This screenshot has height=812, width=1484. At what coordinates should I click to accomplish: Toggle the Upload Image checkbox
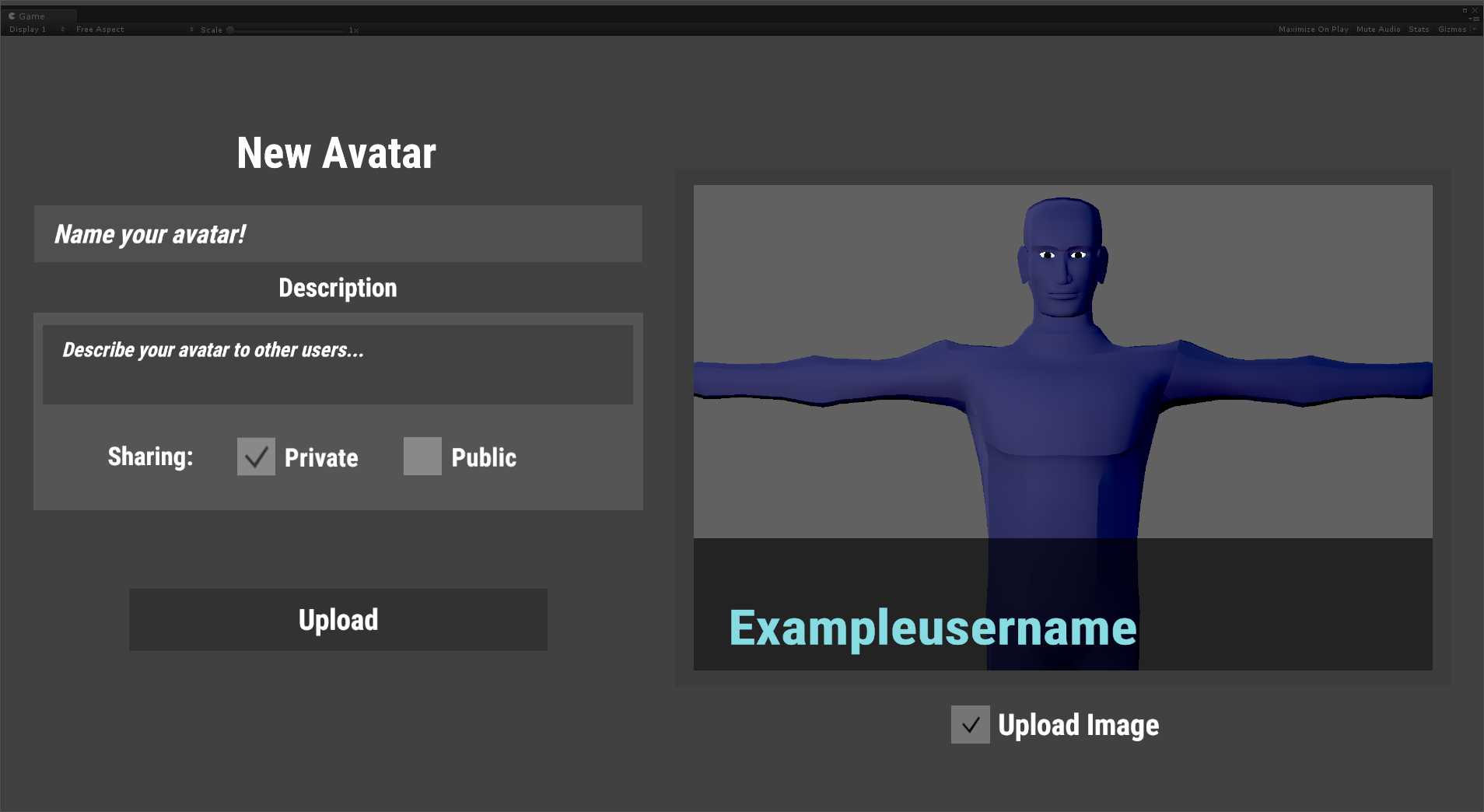970,725
